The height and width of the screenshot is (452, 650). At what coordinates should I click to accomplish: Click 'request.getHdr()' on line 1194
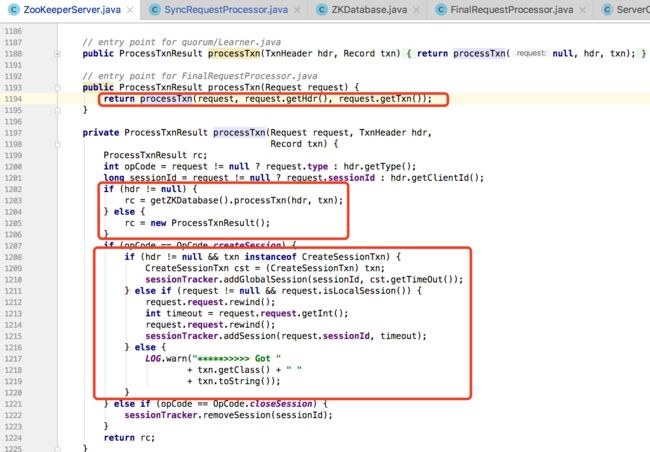click(287, 99)
